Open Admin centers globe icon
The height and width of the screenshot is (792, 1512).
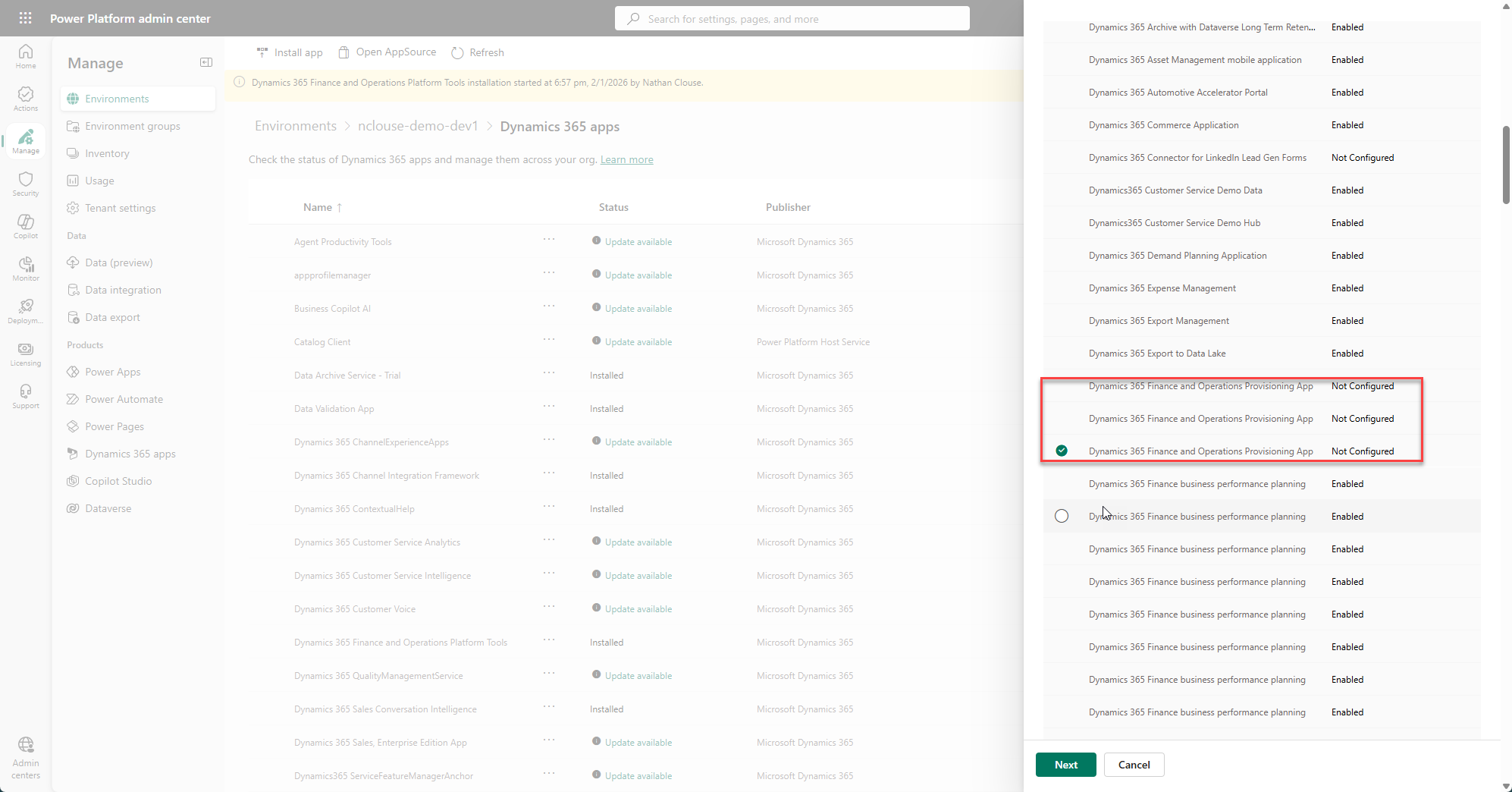(x=26, y=756)
